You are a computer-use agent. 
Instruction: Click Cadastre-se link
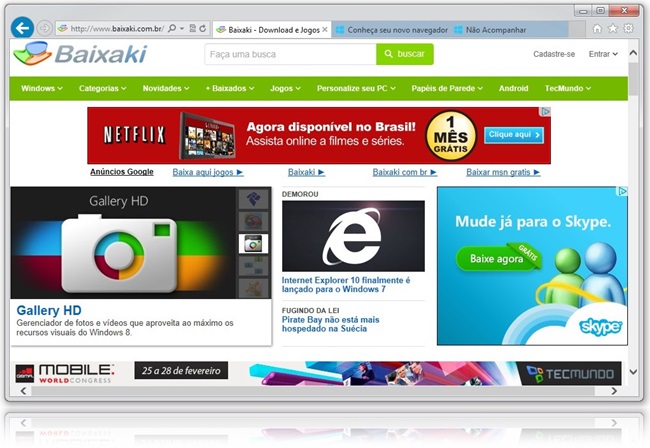(x=554, y=54)
